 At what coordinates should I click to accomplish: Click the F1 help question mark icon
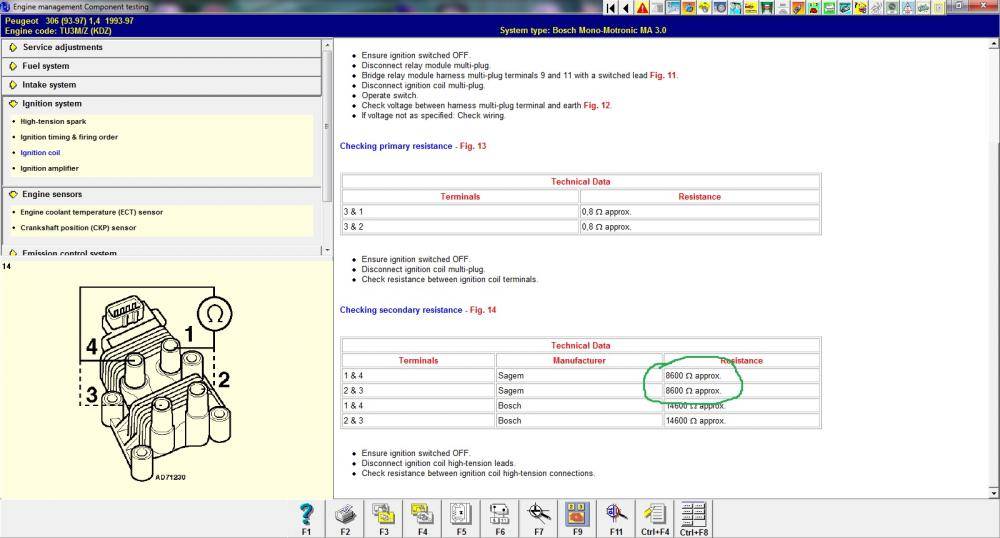pyautogui.click(x=306, y=514)
